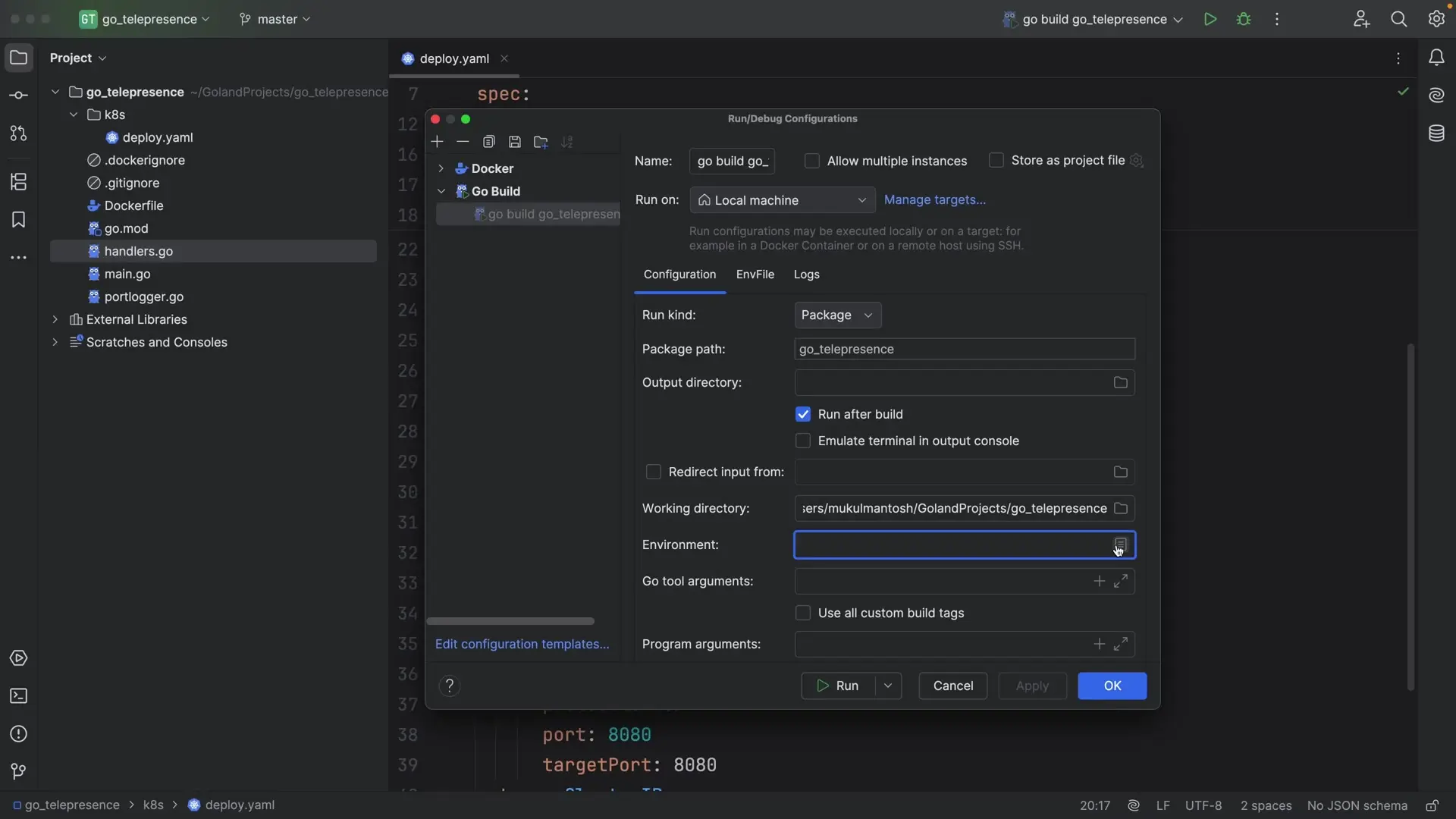Viewport: 1456px width, 819px height.
Task: Open the Commit tool window
Action: point(19,96)
